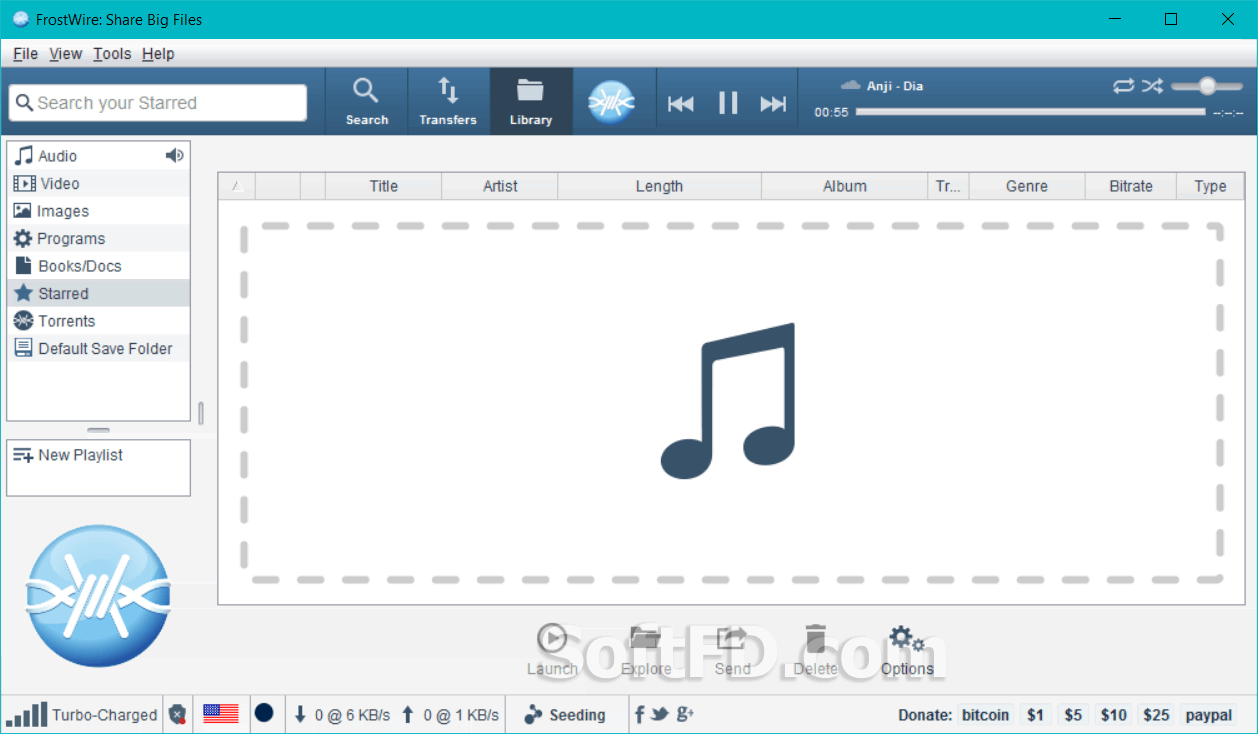Open the Search tab in toolbar
Image resolution: width=1258 pixels, height=734 pixels.
click(367, 101)
